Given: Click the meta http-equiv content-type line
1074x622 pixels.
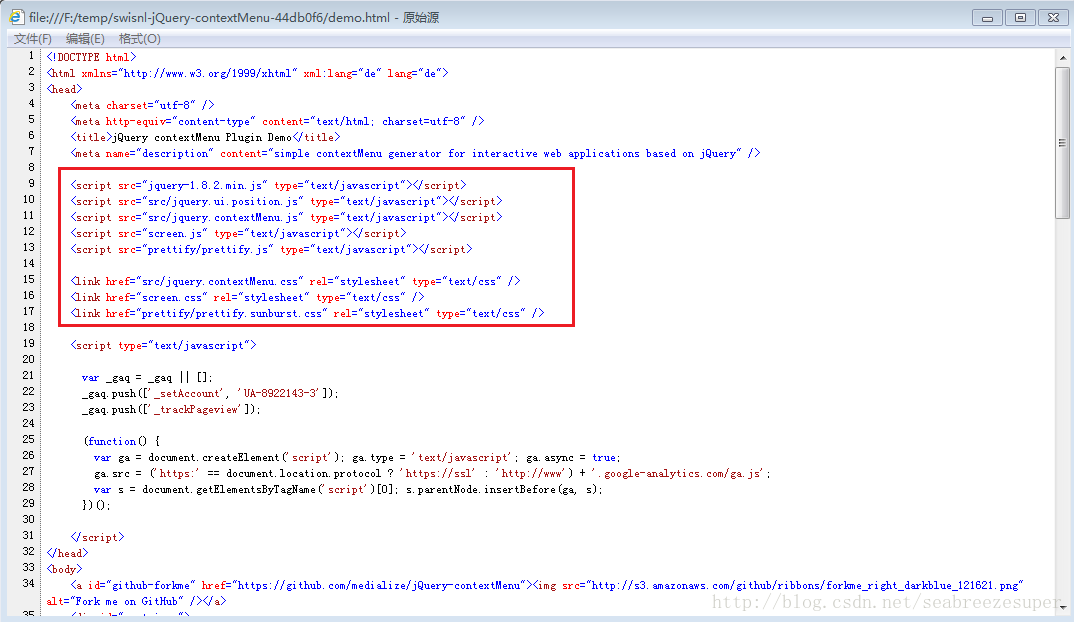Looking at the screenshot, I should click(277, 121).
